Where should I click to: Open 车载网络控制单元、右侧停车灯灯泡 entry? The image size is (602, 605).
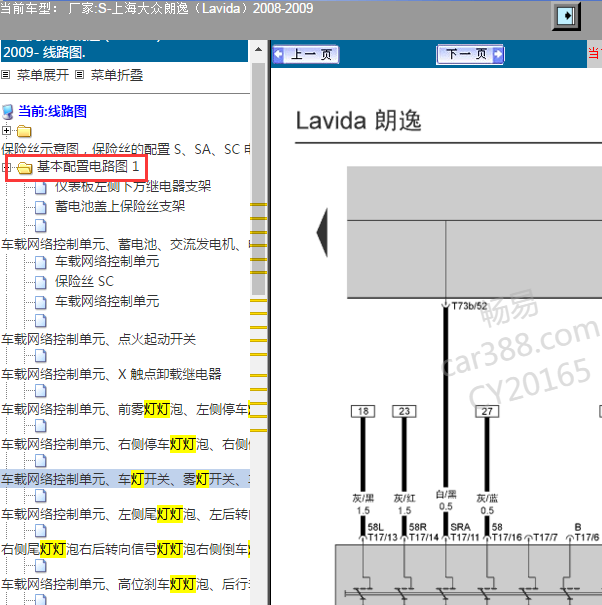126,444
